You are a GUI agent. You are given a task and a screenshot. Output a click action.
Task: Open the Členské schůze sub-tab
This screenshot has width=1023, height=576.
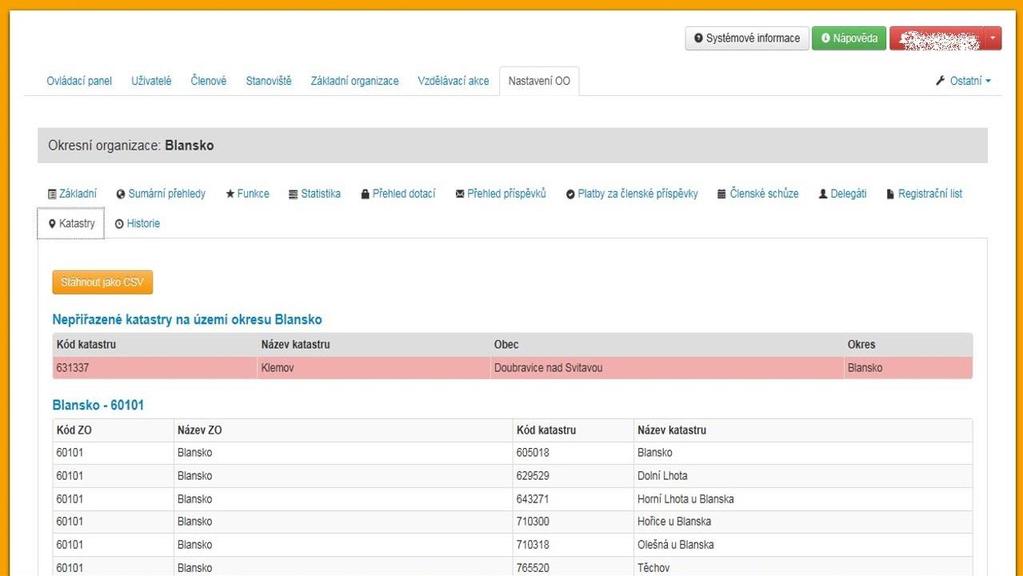click(757, 194)
